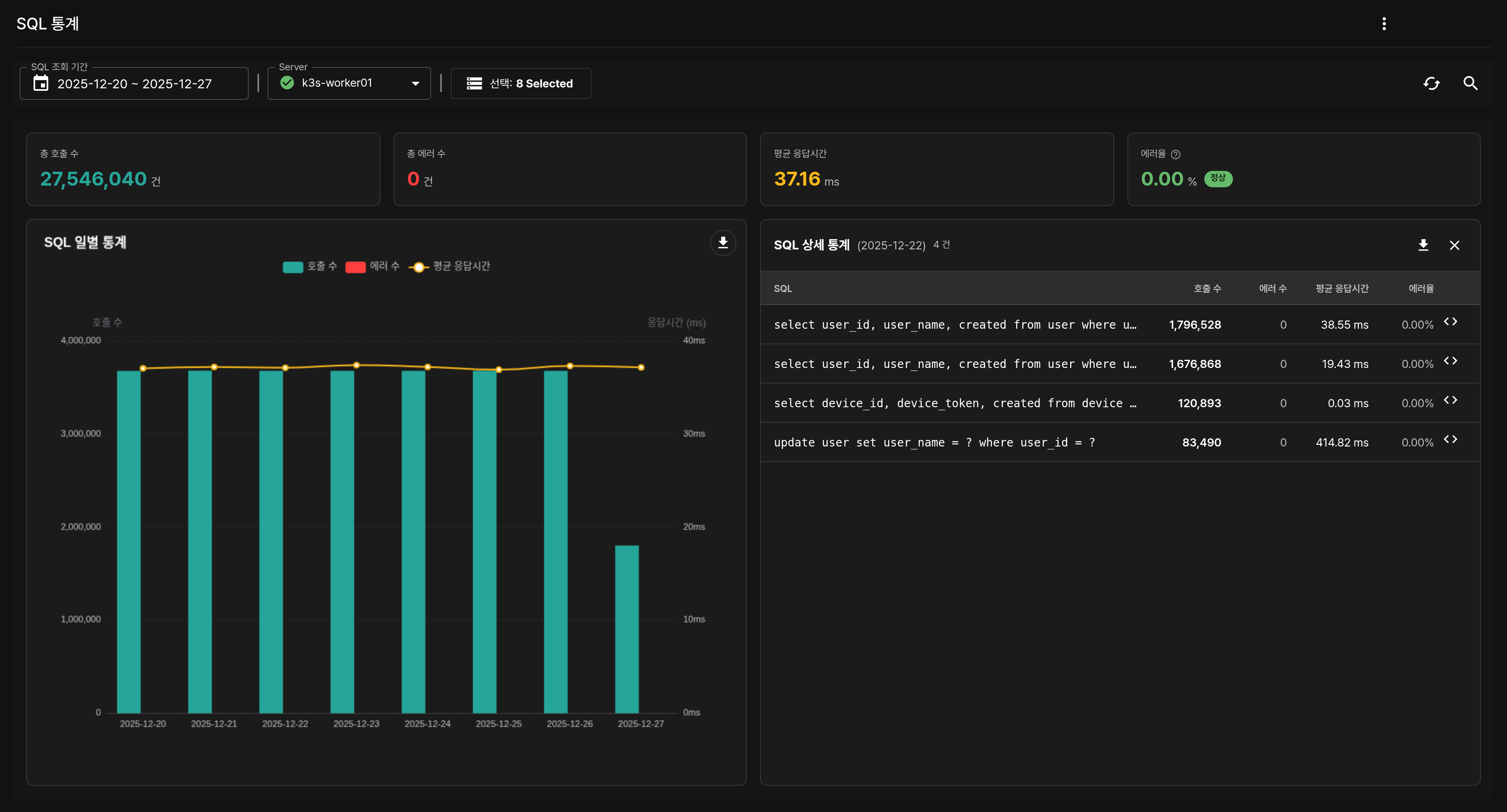Click the 2025-12-27 bar in chart
This screenshot has height=812, width=1507.
coord(627,628)
